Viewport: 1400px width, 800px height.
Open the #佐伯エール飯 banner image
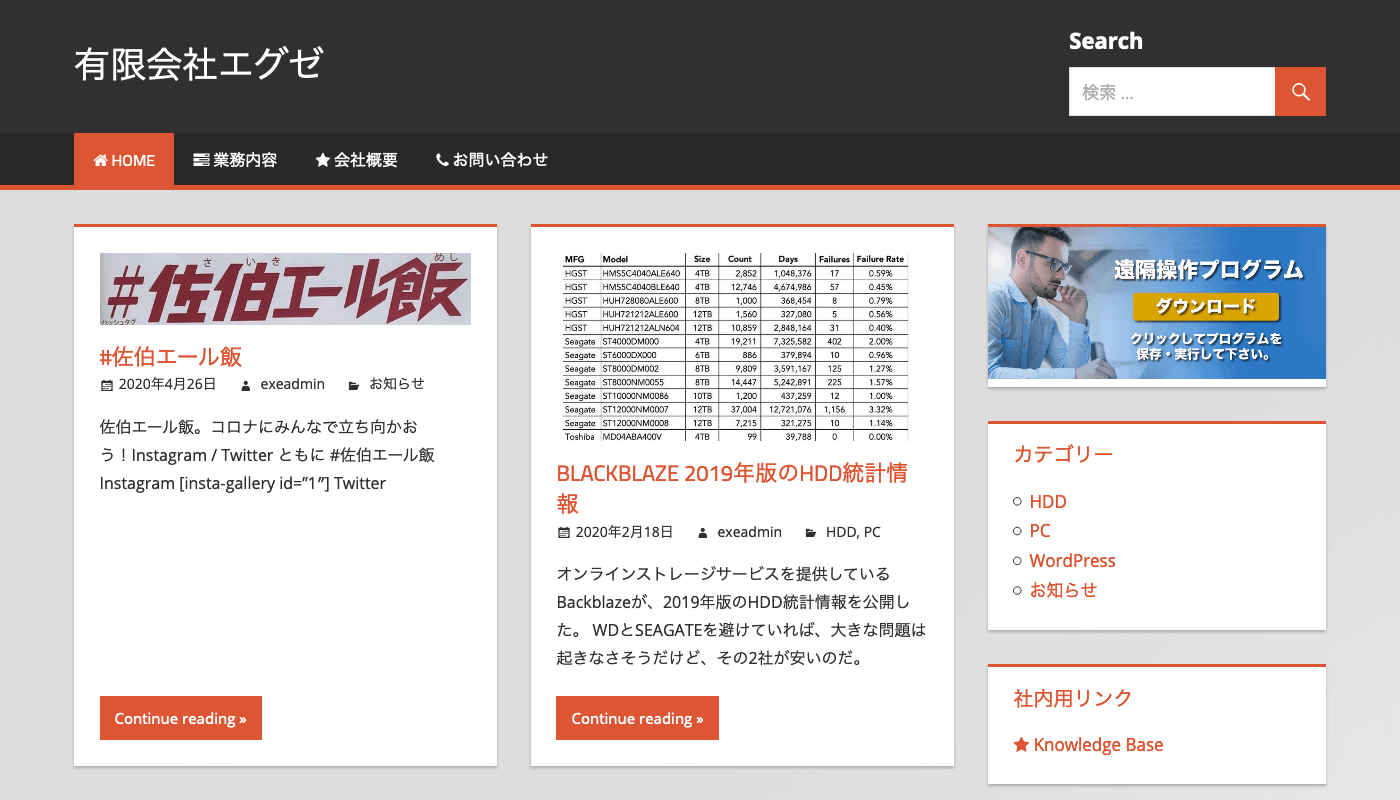[x=285, y=289]
